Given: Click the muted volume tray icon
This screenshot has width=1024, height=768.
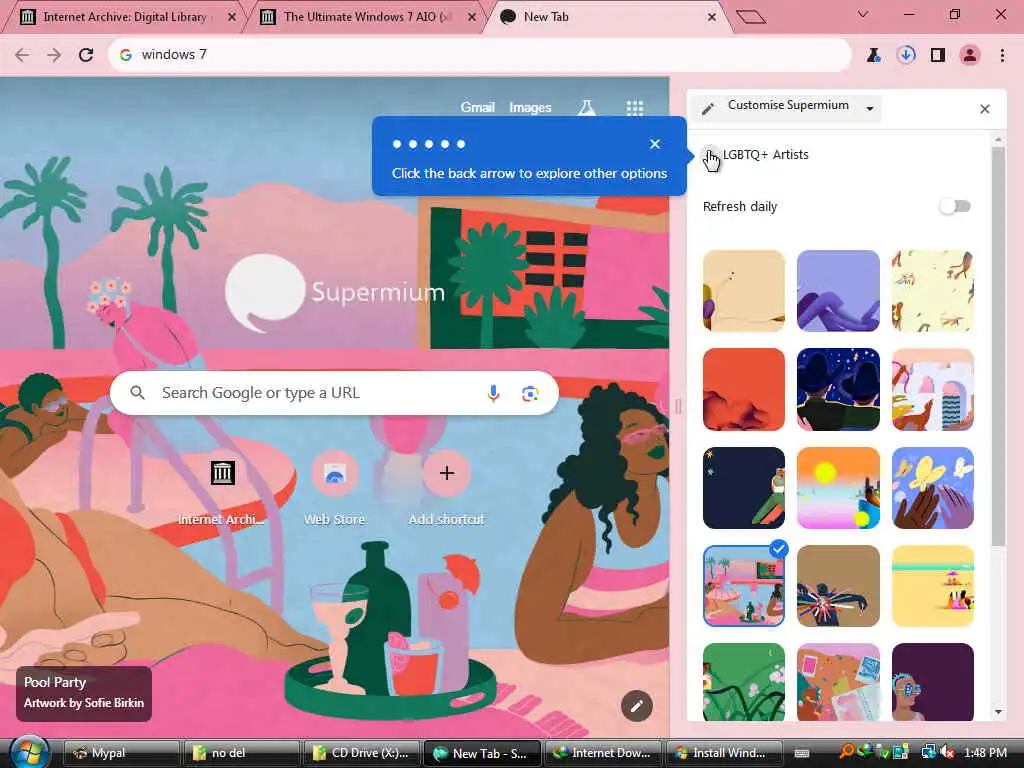Looking at the screenshot, I should pyautogui.click(x=947, y=753).
